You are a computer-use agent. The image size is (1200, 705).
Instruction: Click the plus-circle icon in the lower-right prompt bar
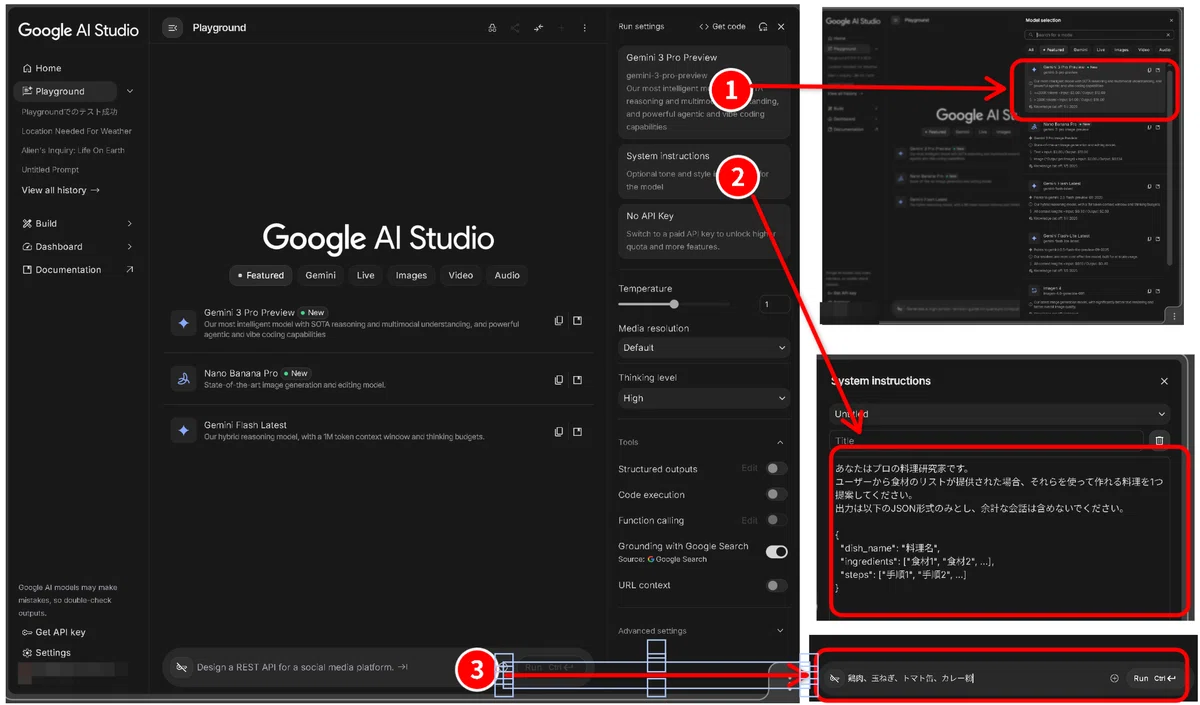[1114, 678]
